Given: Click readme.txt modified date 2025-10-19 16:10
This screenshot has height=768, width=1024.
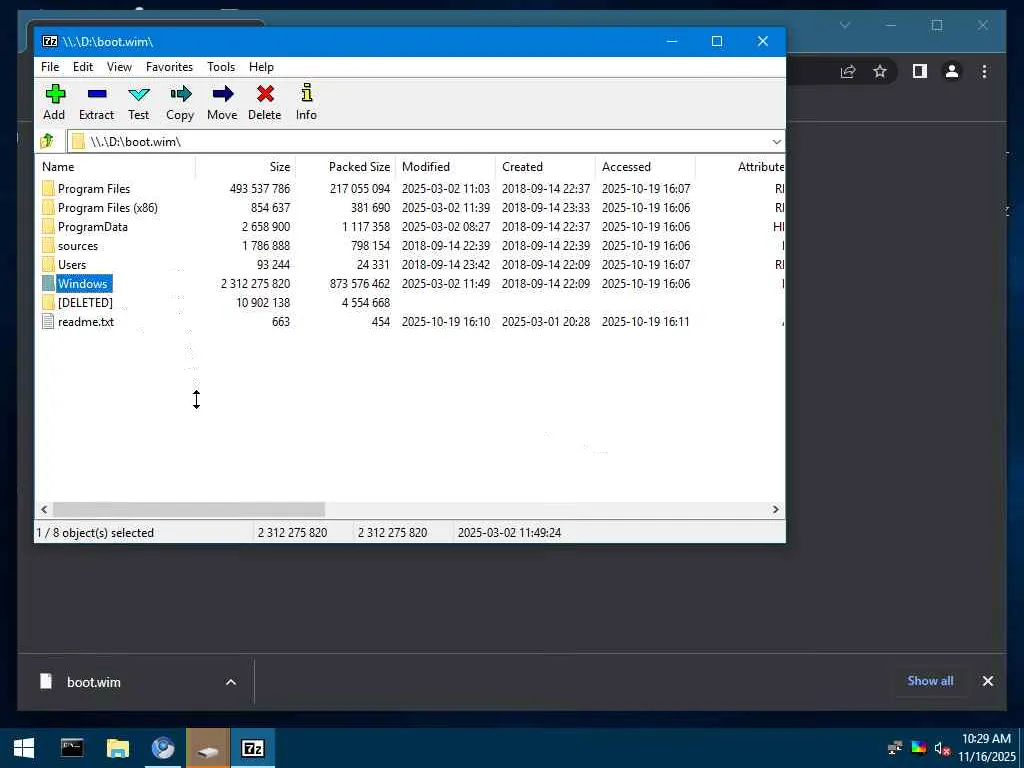Looking at the screenshot, I should pyautogui.click(x=446, y=321).
